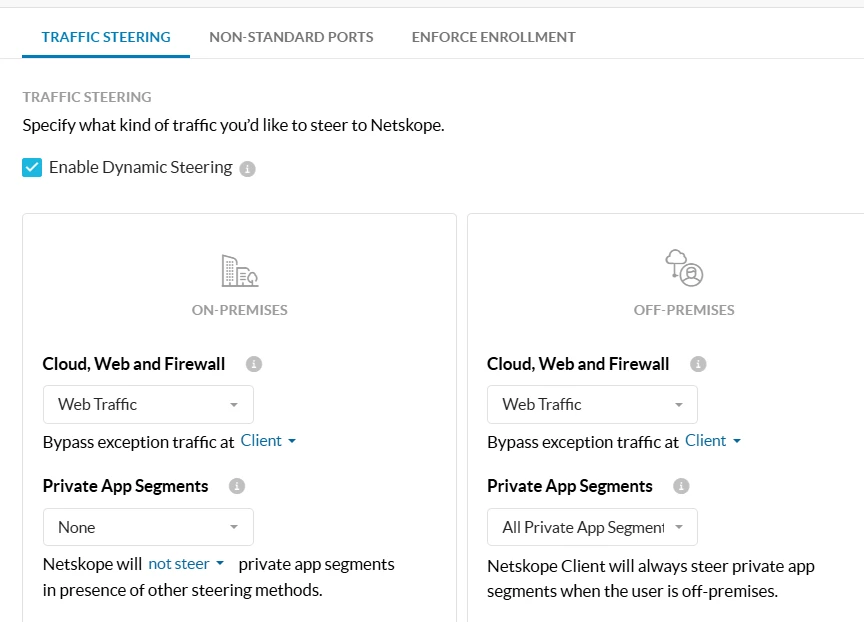Click On-Premises Private App Segments label
This screenshot has height=622, width=864.
pyautogui.click(x=126, y=486)
